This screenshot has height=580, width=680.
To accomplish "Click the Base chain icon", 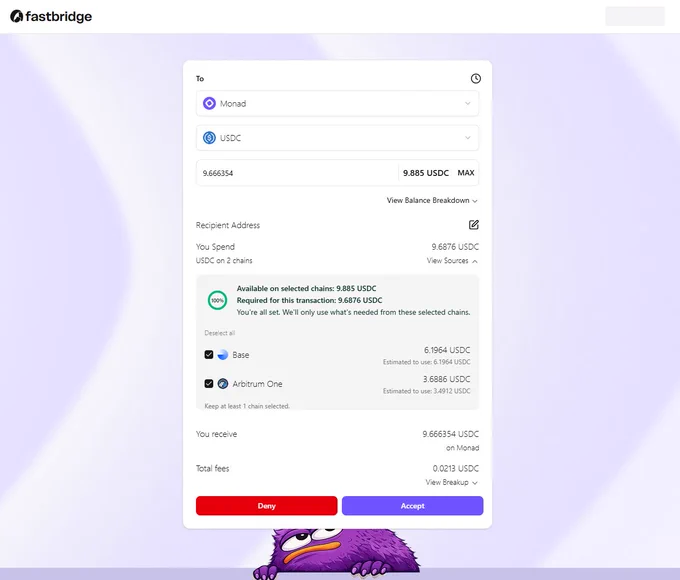I will 222,355.
